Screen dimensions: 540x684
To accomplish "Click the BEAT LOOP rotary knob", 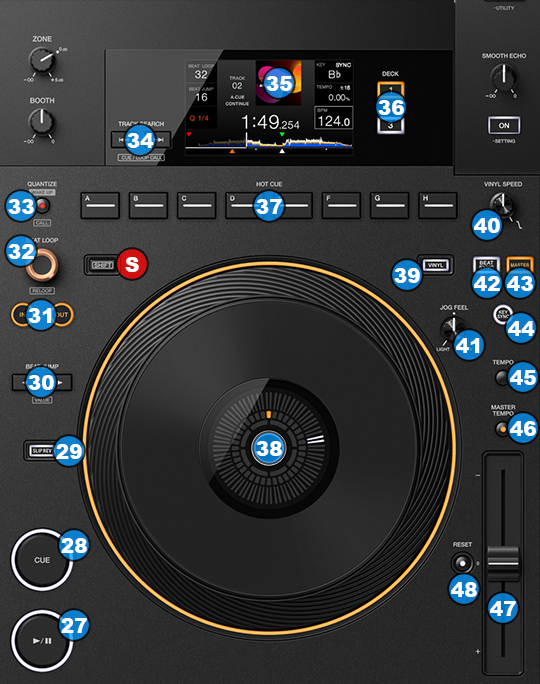I will tap(42, 265).
